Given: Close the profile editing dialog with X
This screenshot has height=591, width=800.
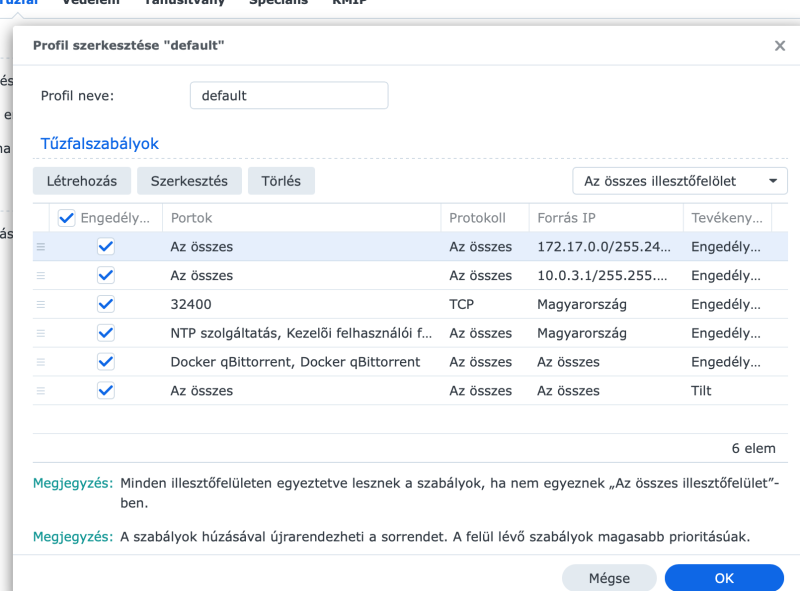Looking at the screenshot, I should 780,46.
